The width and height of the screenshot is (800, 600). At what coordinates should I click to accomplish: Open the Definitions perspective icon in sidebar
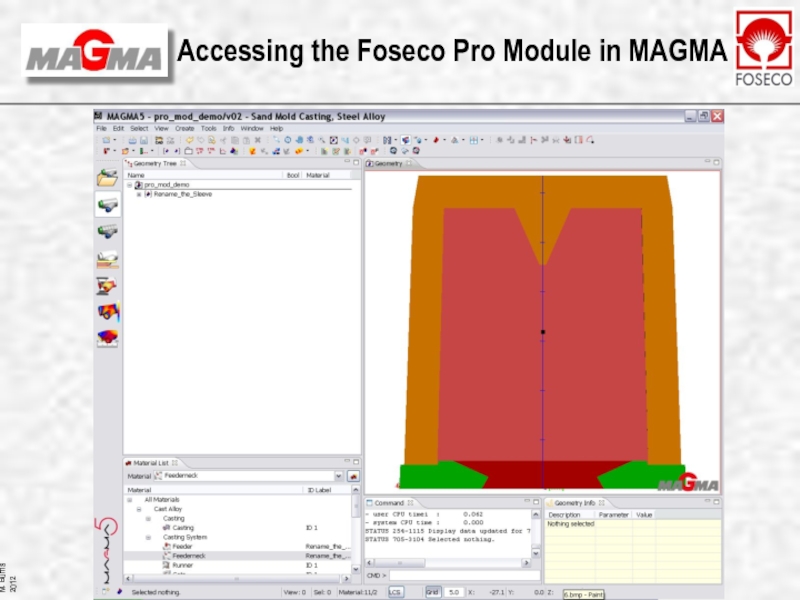(x=108, y=259)
